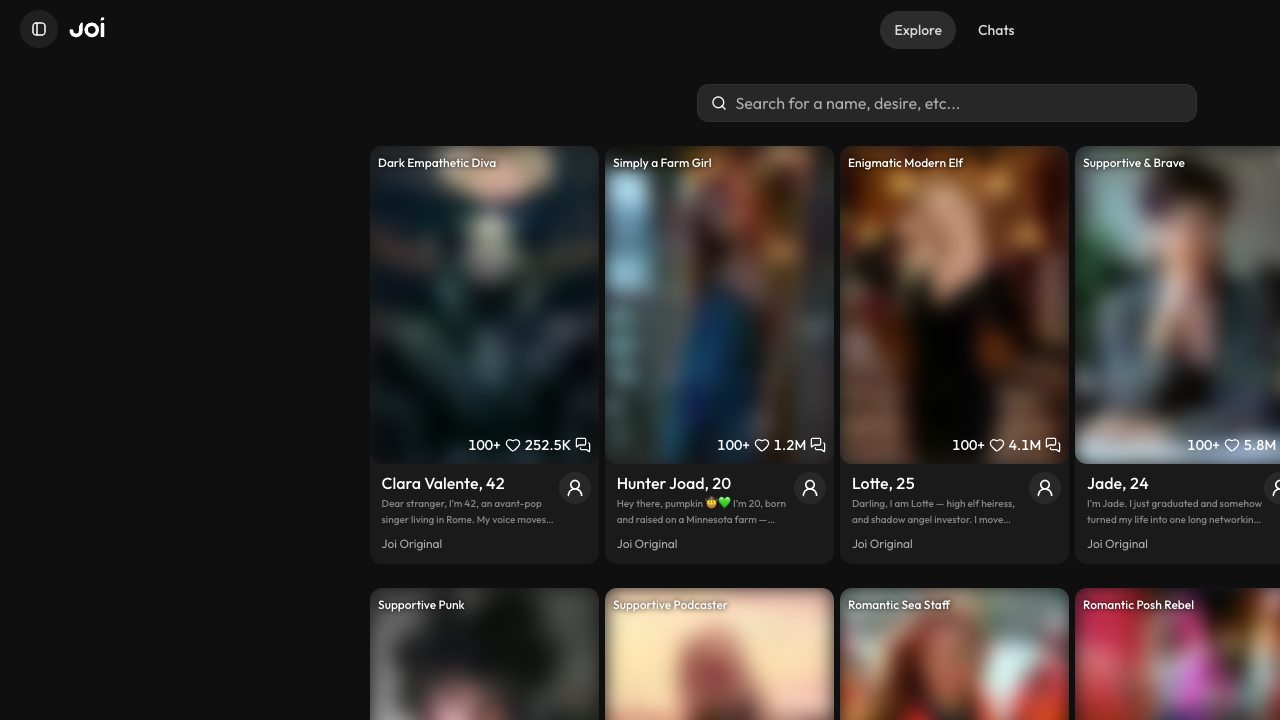The height and width of the screenshot is (720, 1280).
Task: Like Clara Valente with the heart icon
Action: tap(513, 445)
